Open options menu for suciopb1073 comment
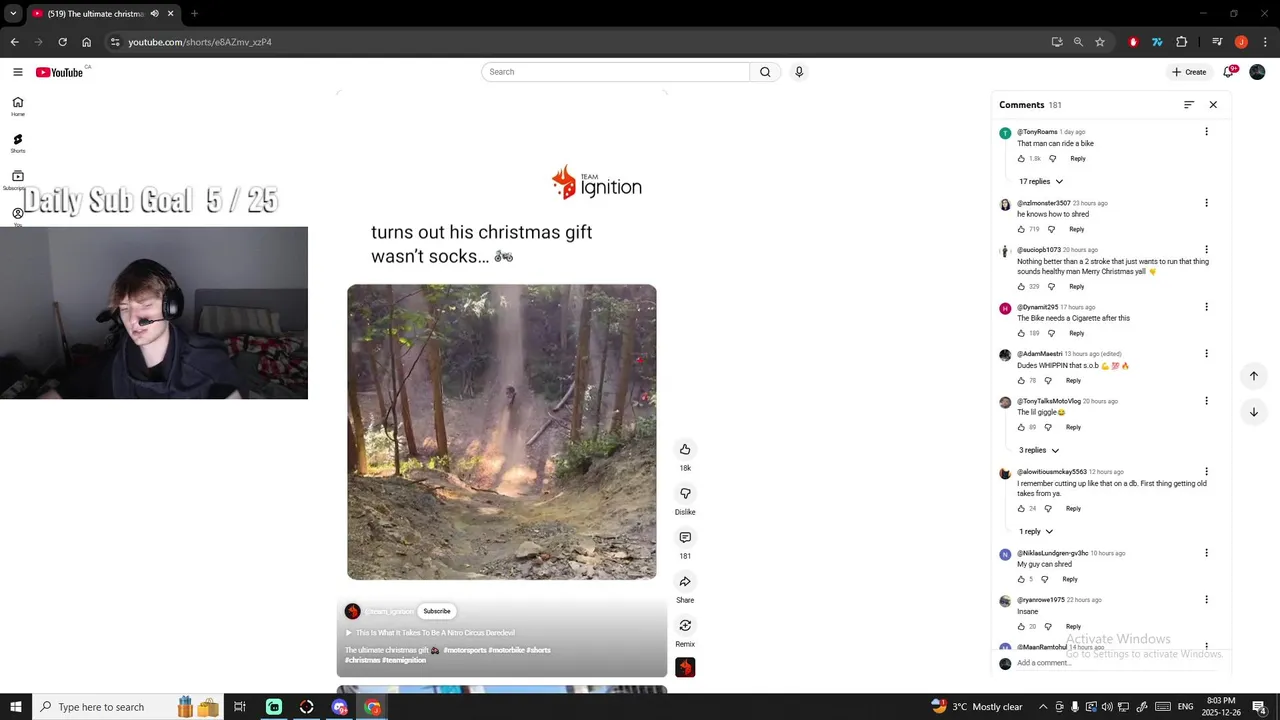This screenshot has width=1280, height=720. [x=1206, y=250]
